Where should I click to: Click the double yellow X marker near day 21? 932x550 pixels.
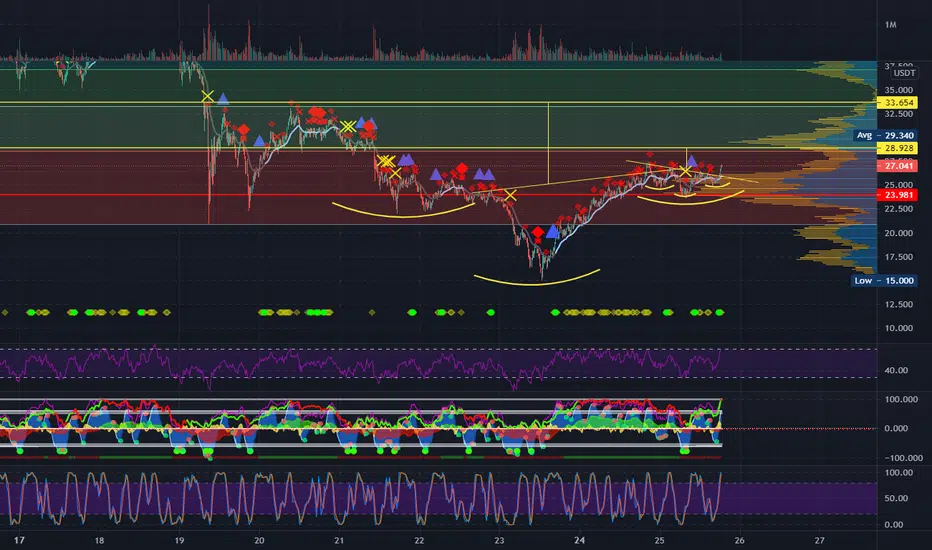(348, 126)
